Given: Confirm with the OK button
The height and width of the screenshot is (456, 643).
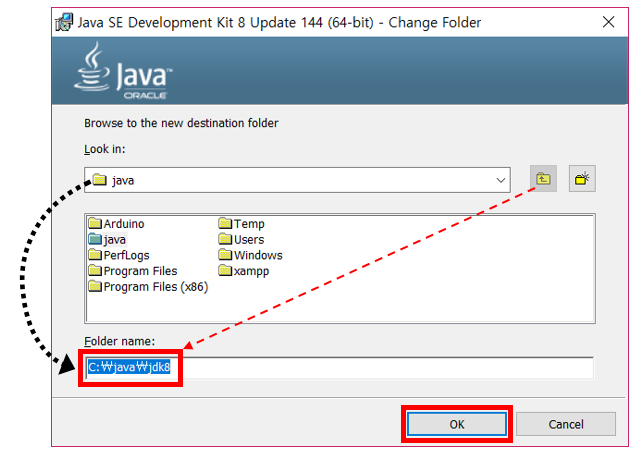Looking at the screenshot, I should point(457,424).
